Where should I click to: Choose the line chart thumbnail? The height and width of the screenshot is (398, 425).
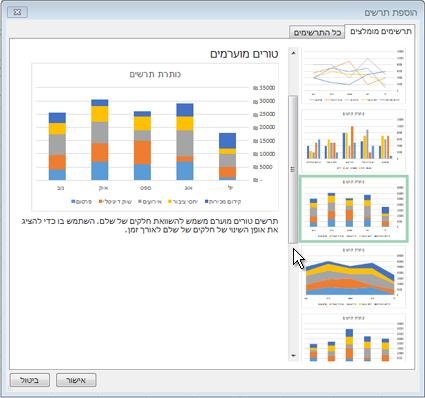[353, 76]
